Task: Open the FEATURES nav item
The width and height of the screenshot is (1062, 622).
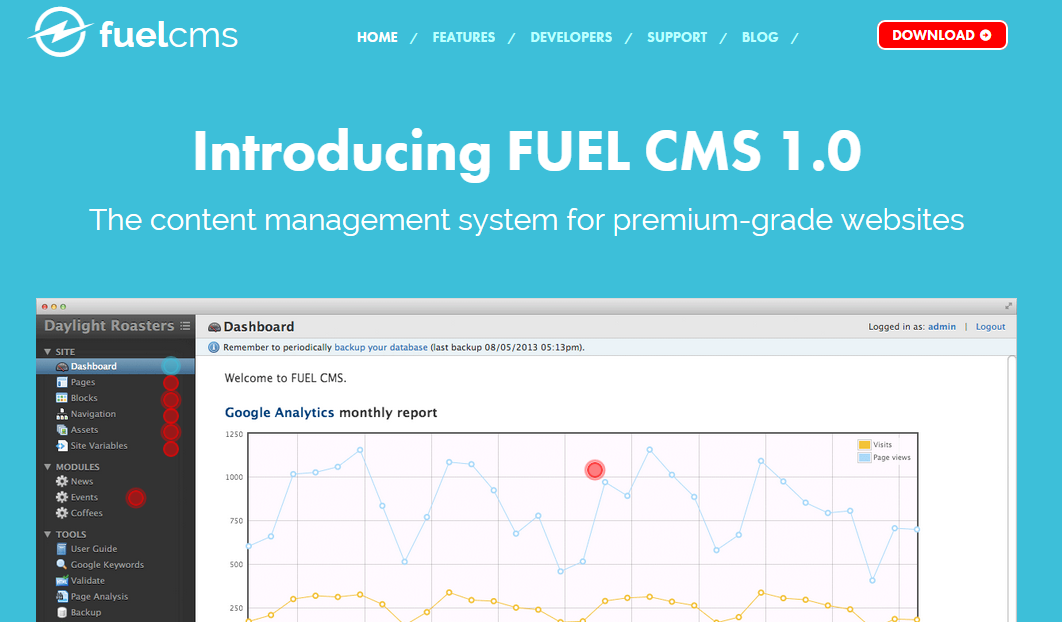Action: tap(464, 37)
